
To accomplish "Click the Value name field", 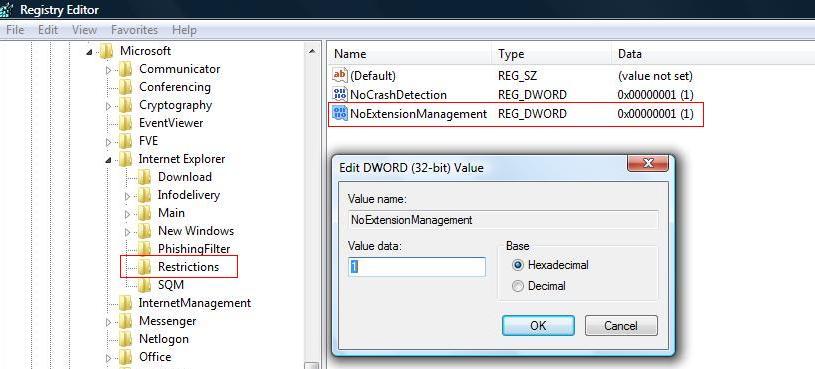I will point(503,220).
